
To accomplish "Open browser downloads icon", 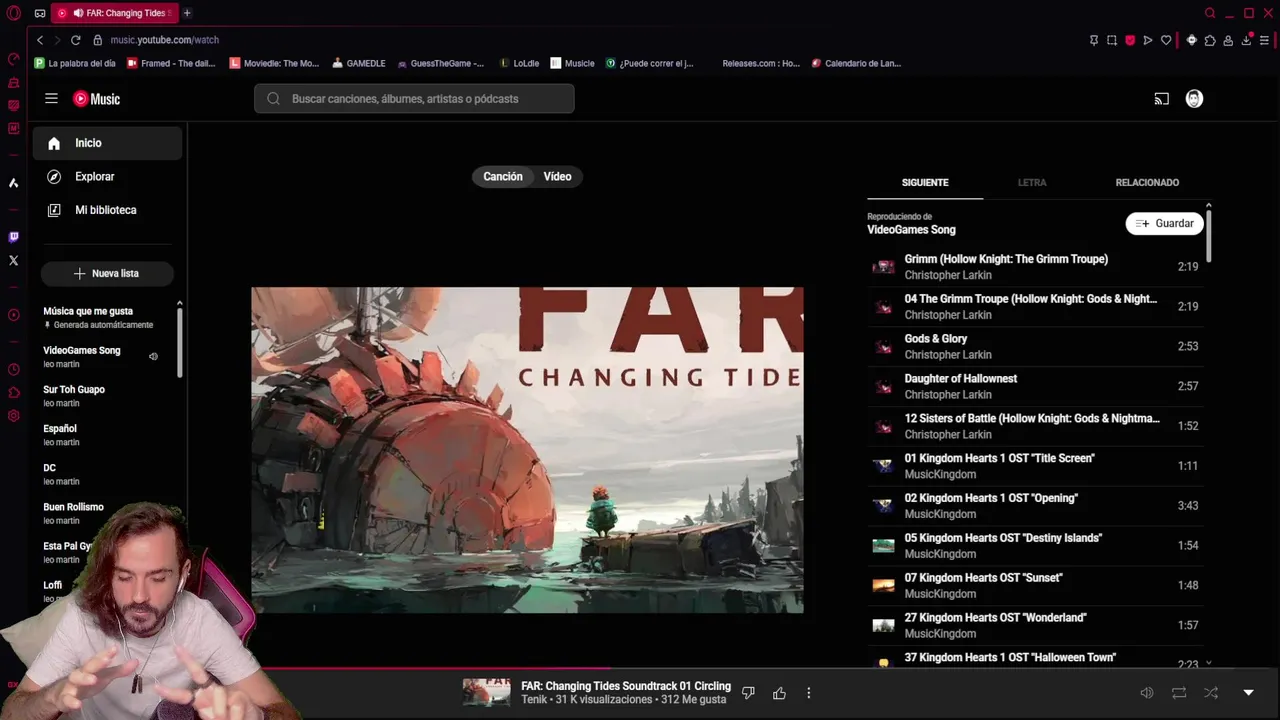I will pos(1247,40).
